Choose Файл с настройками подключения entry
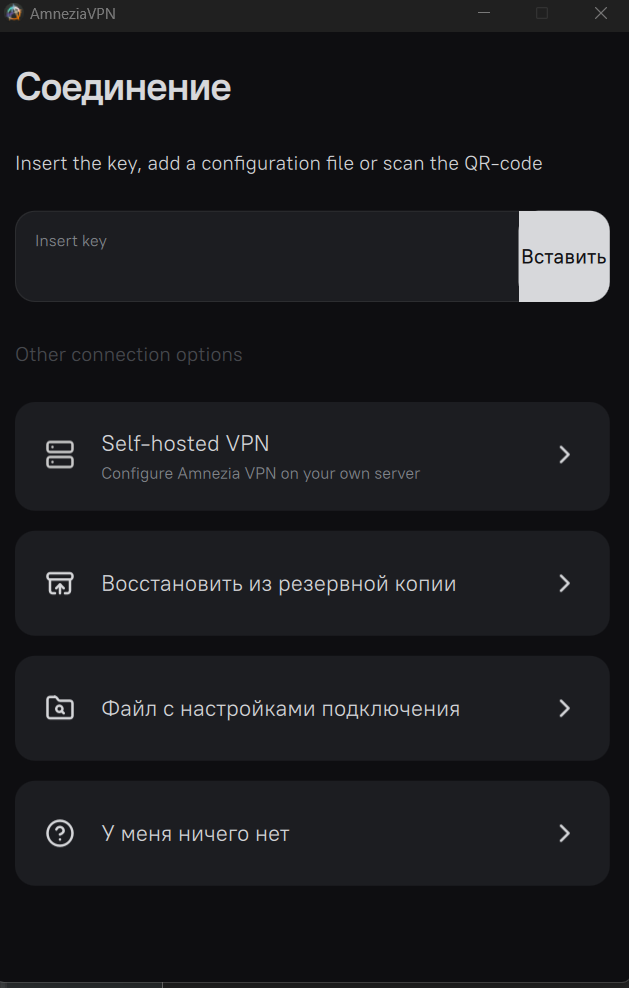The image size is (629, 988). [x=312, y=708]
